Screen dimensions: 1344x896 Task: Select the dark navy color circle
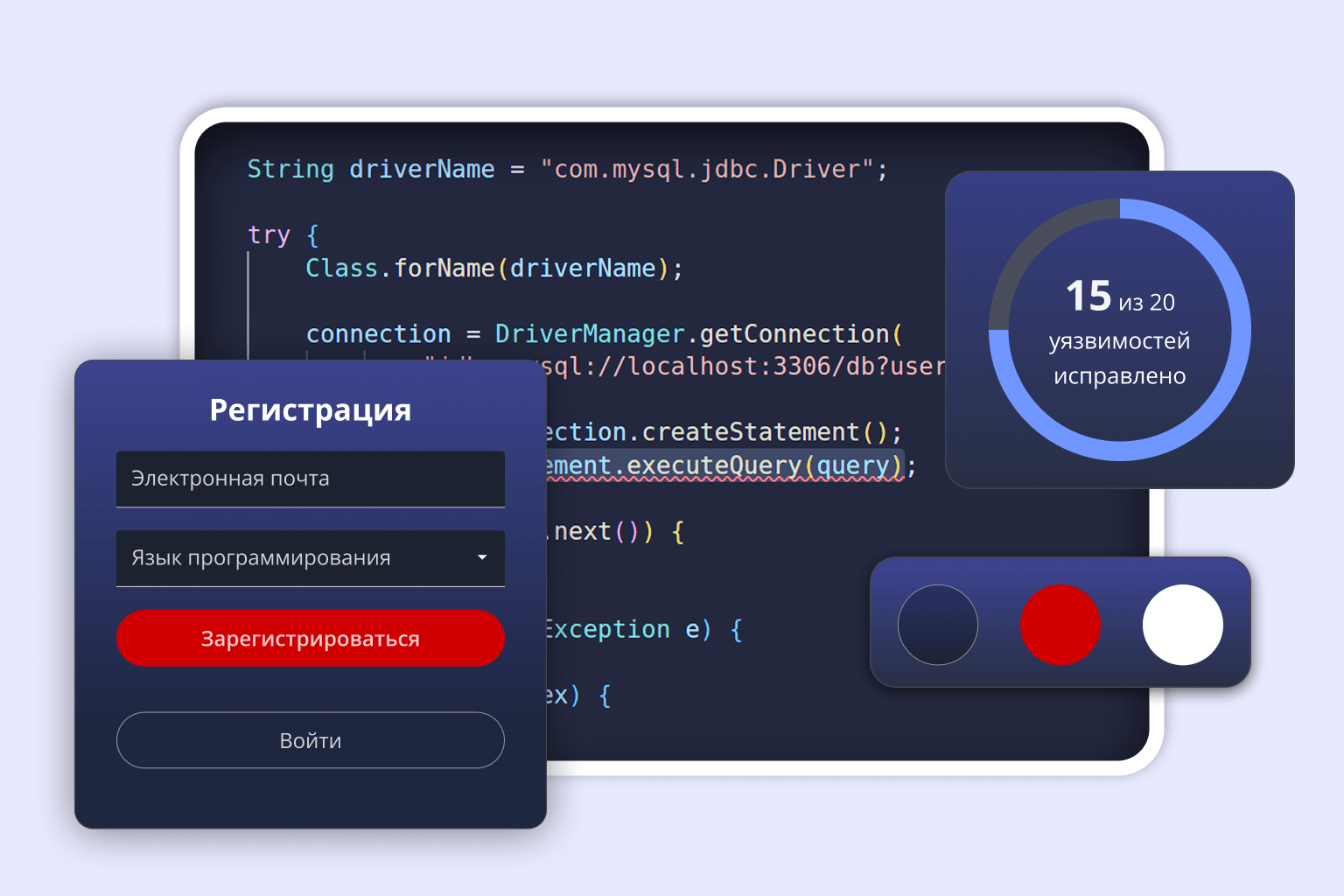pyautogui.click(x=937, y=625)
